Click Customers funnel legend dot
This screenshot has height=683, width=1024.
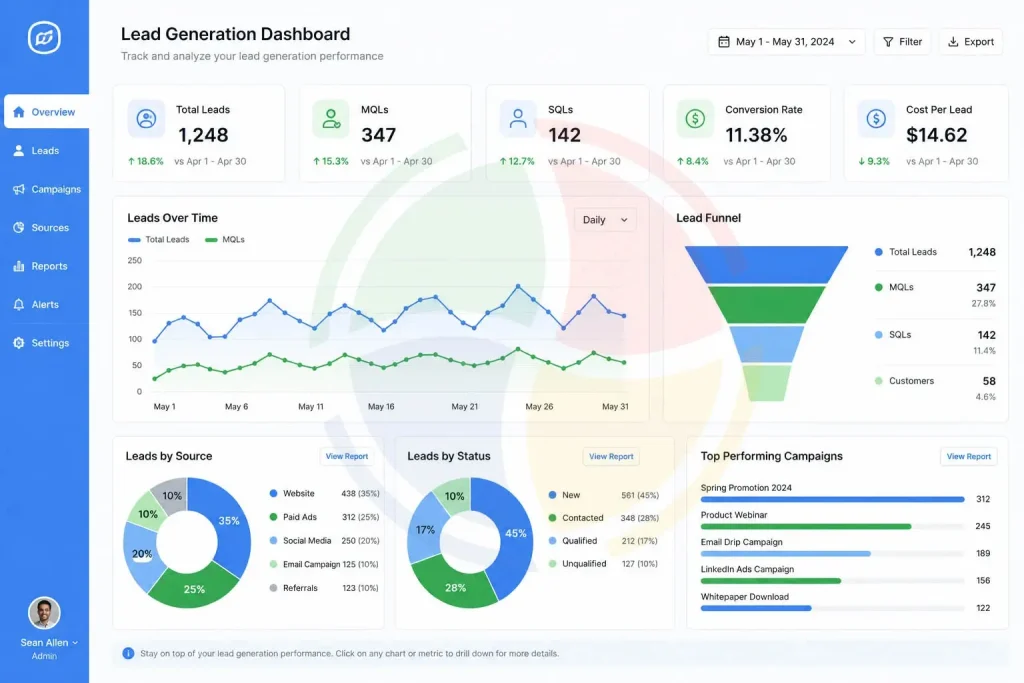[x=878, y=381]
